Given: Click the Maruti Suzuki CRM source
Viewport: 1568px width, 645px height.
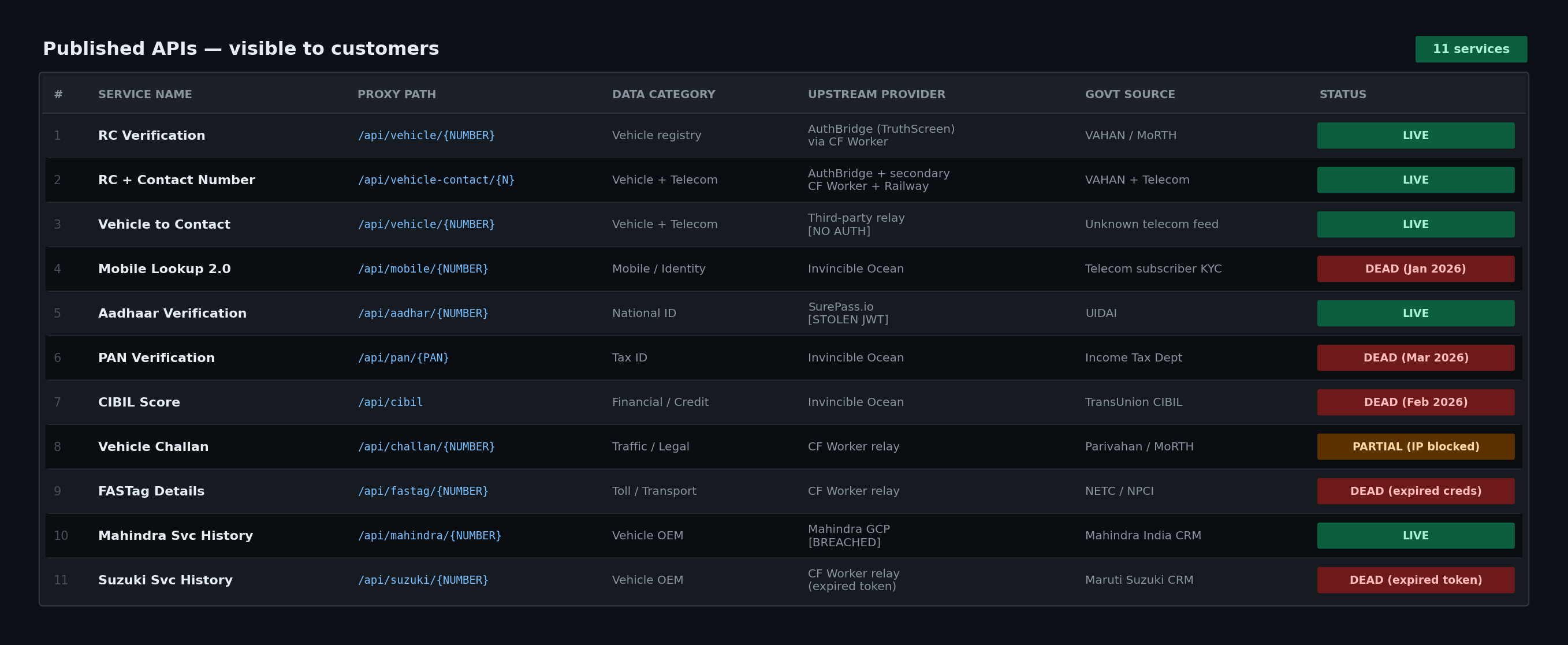Looking at the screenshot, I should (1139, 580).
